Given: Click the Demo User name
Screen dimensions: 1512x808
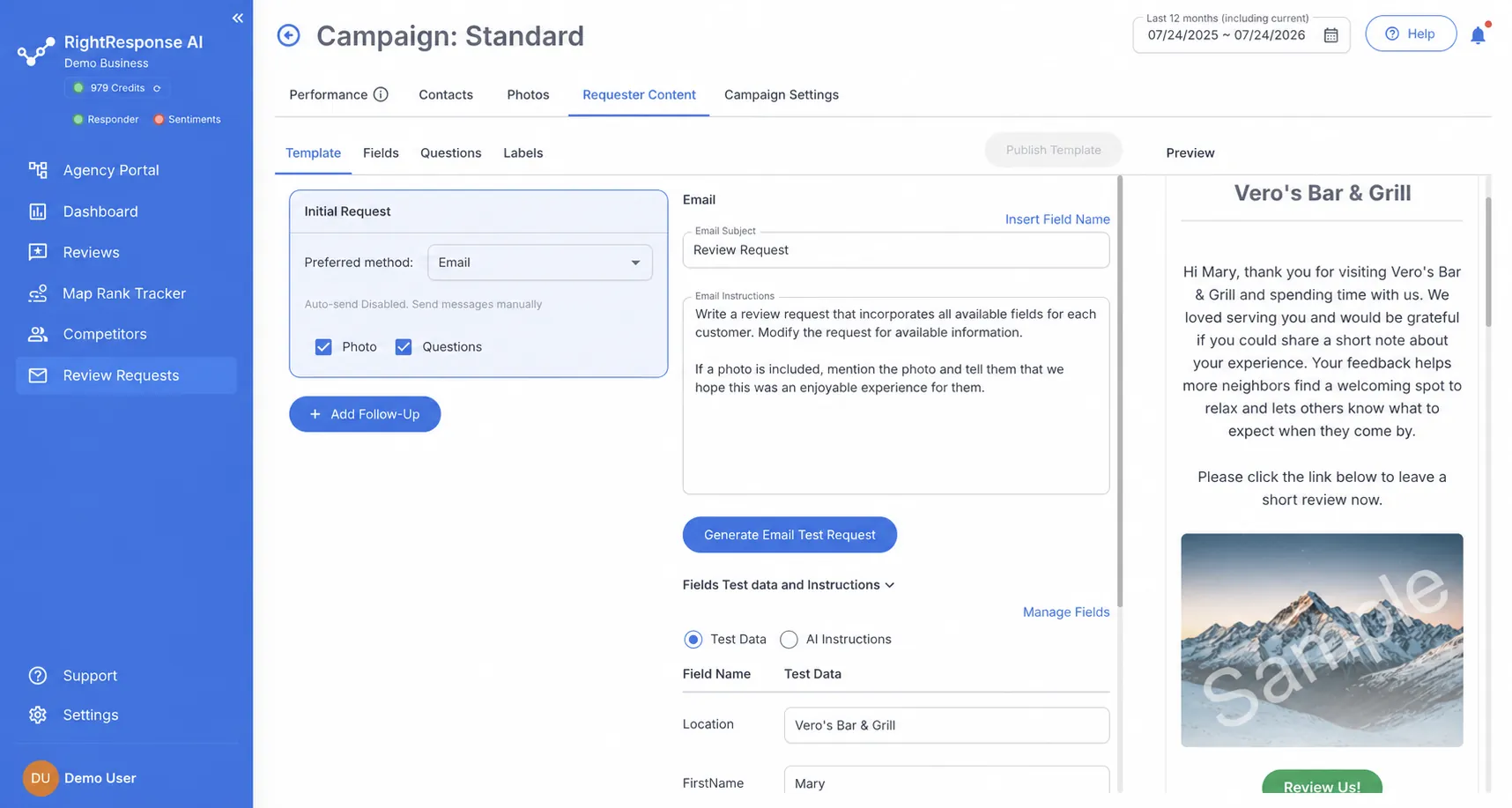Looking at the screenshot, I should [x=100, y=778].
